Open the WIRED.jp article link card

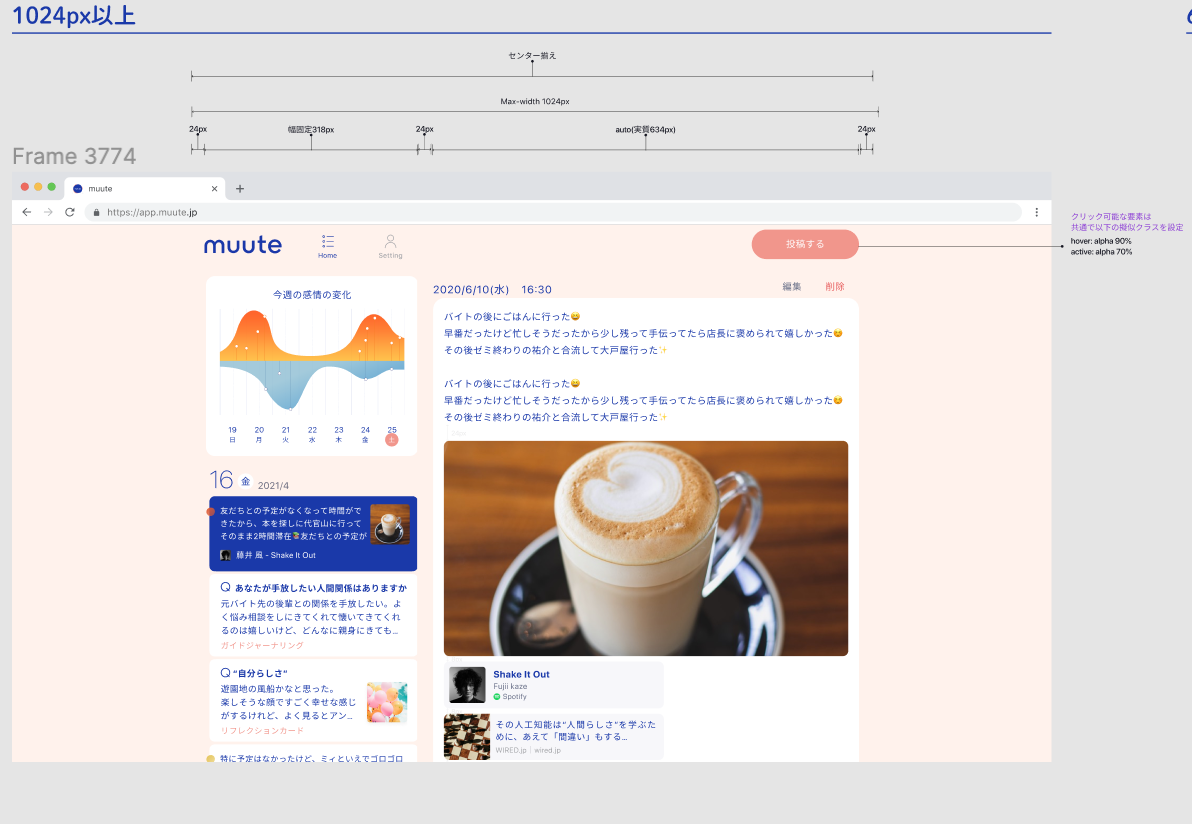point(554,736)
